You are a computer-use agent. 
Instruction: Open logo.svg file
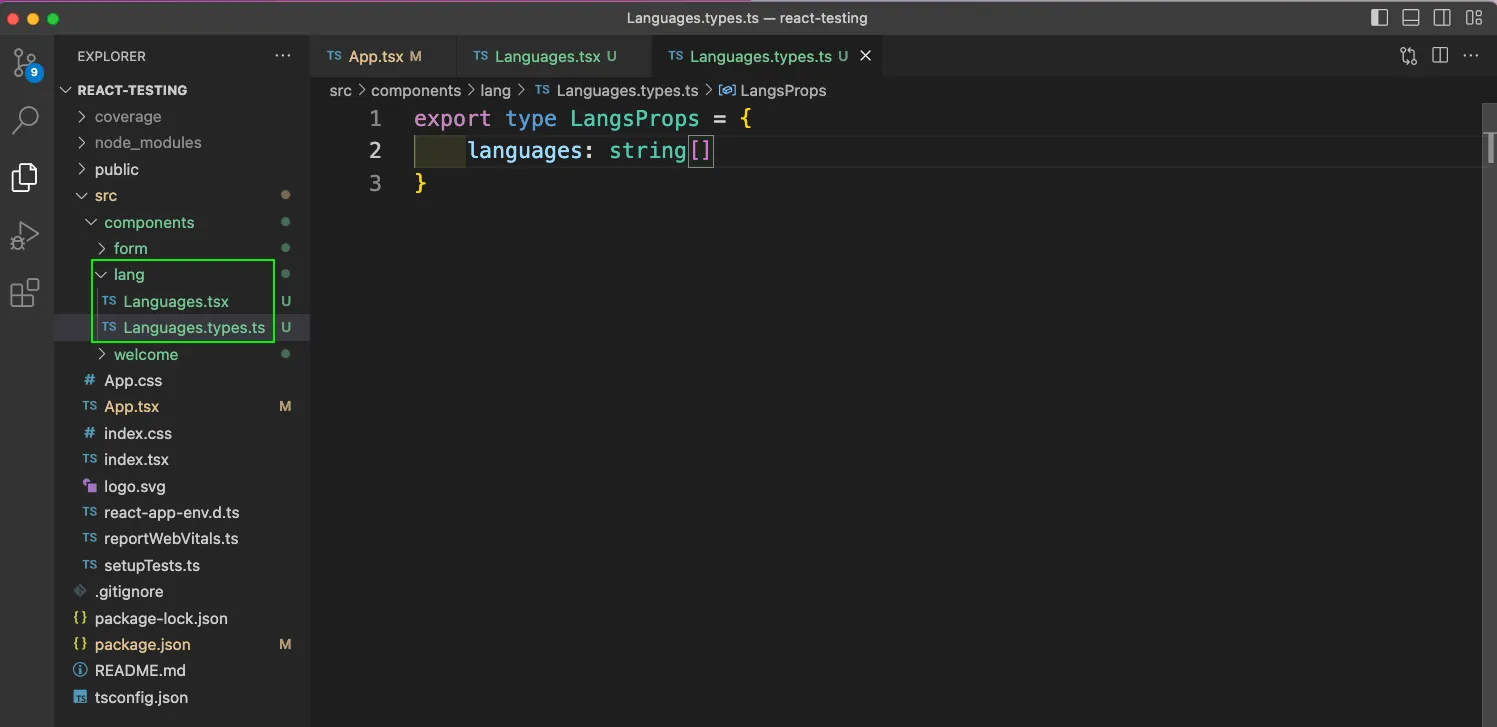182,487
